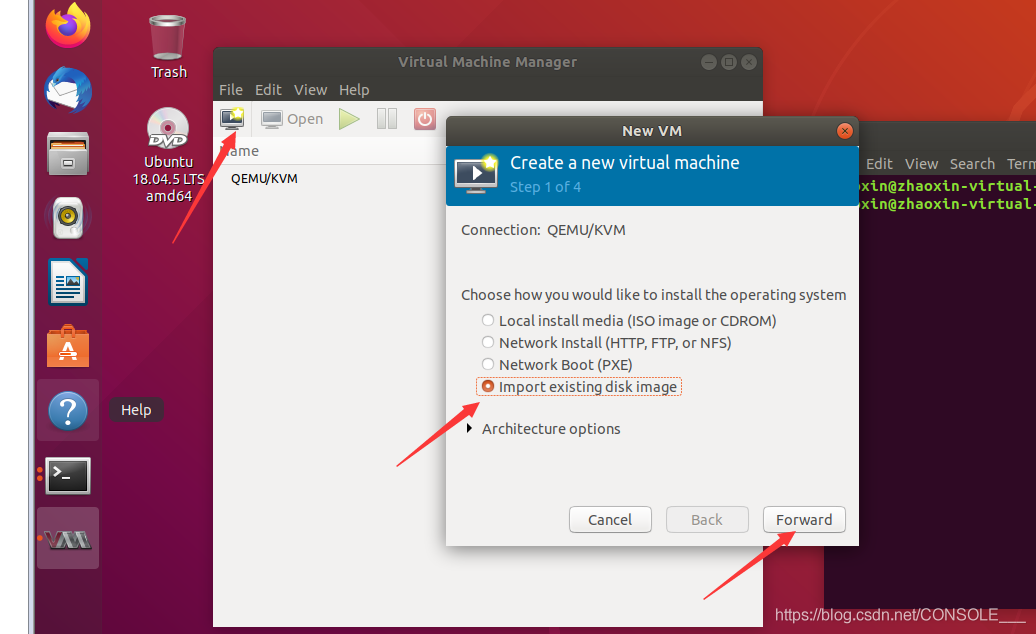Open Ubuntu Software from the dock
This screenshot has height=634, width=1036.
[x=68, y=345]
